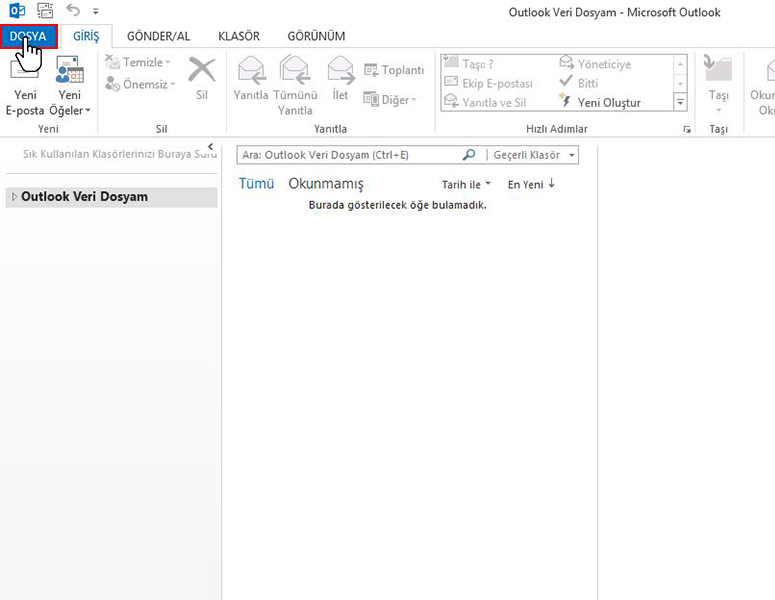Switch to the GÖNDER/AL ribbon tab
Viewport: 775px width, 600px height.
pos(158,36)
